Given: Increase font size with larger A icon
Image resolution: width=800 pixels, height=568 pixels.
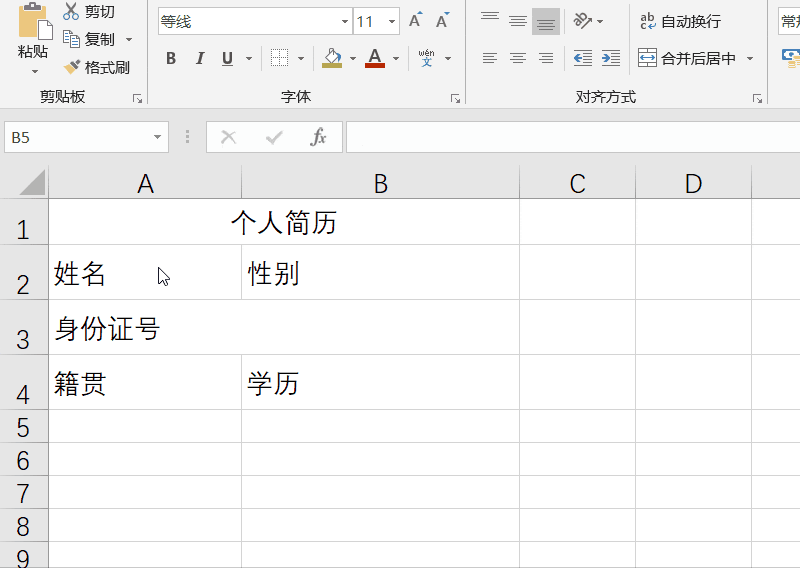Looking at the screenshot, I should click(x=415, y=21).
